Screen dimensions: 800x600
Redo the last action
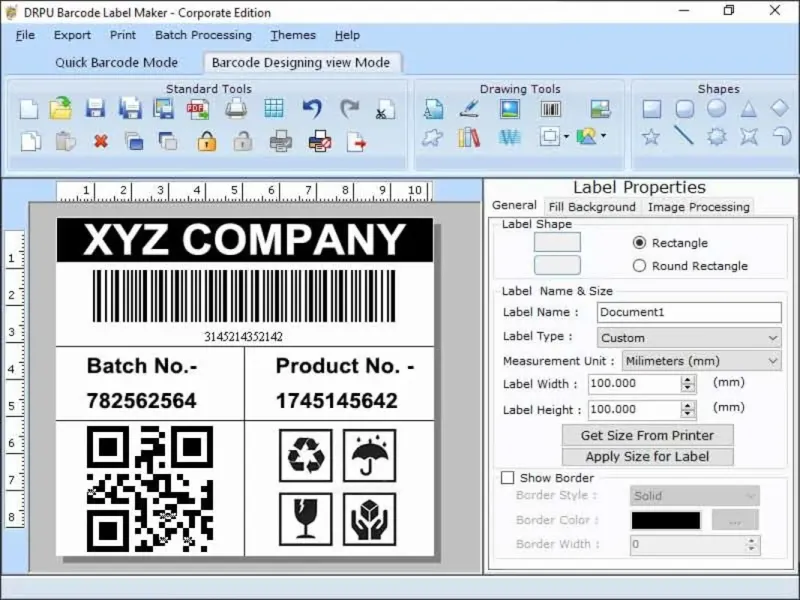click(349, 108)
